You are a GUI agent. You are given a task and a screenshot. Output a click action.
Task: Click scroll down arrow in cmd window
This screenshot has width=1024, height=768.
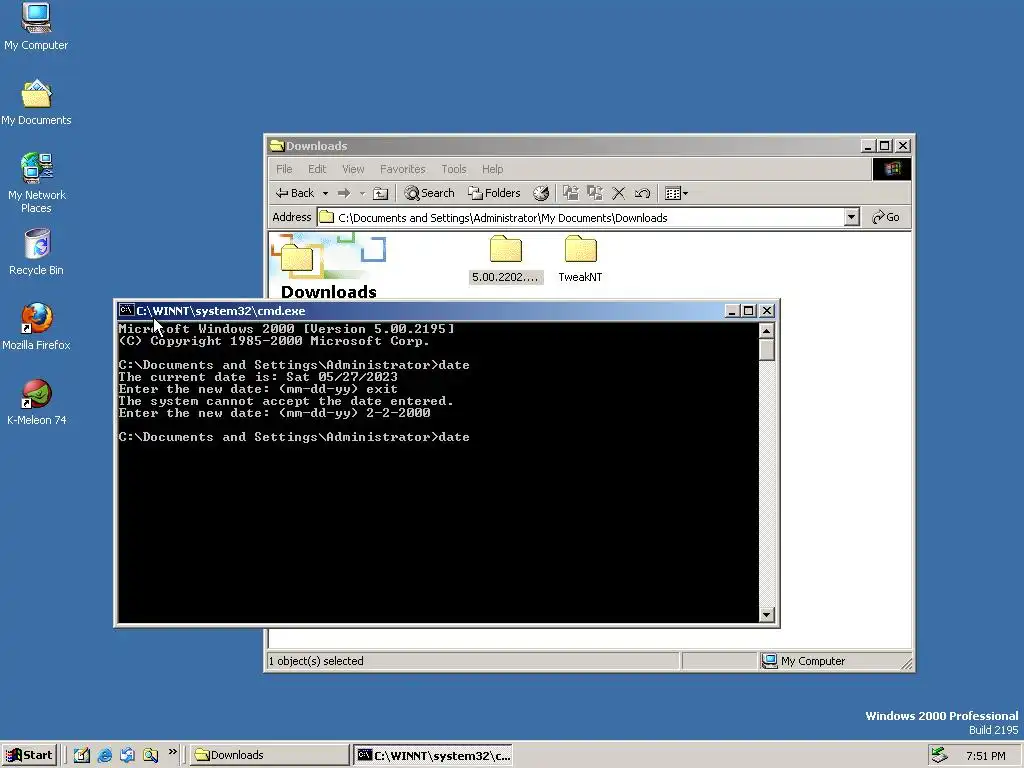[x=767, y=615]
